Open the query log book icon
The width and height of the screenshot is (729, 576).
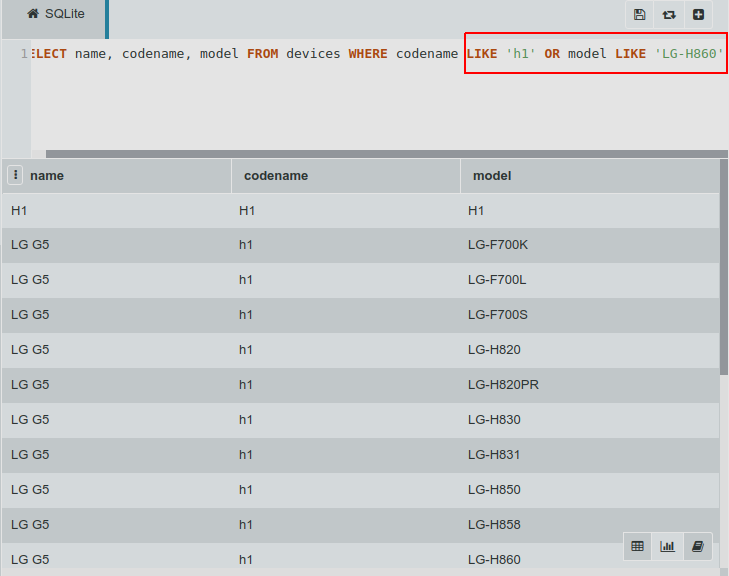click(697, 546)
